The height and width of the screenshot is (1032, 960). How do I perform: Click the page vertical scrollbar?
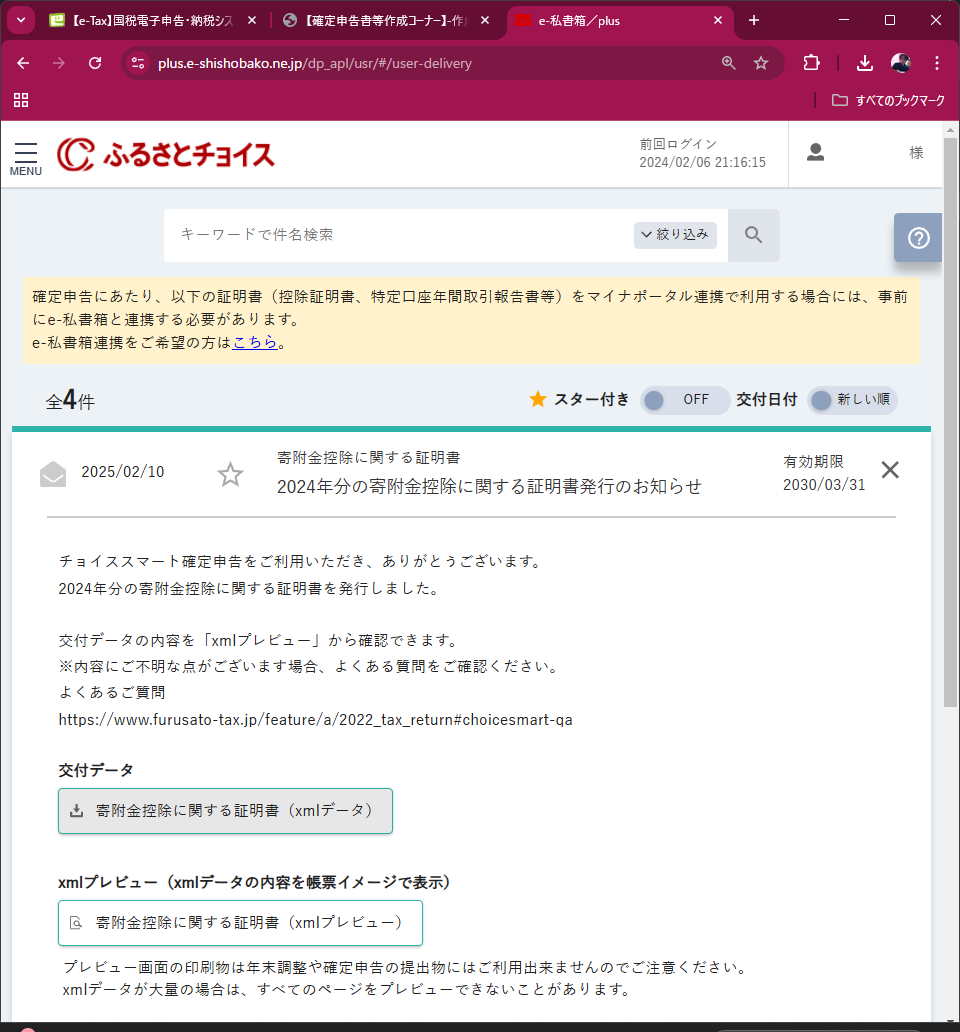coord(951,421)
